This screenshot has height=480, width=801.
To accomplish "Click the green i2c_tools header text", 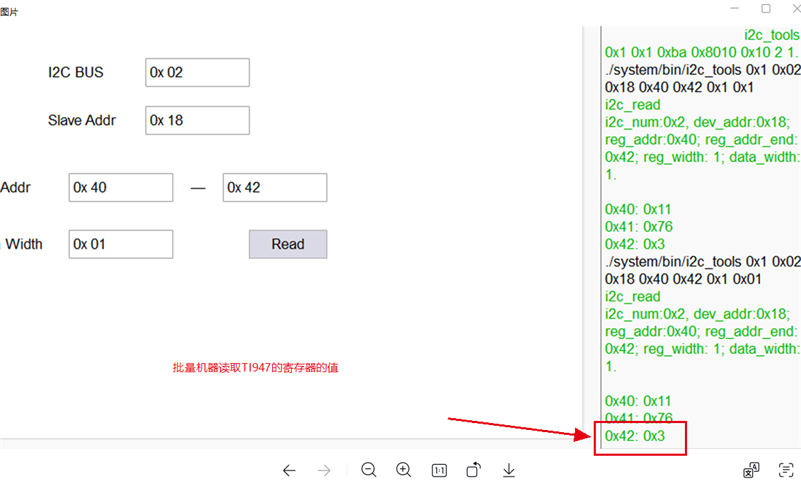I will tap(771, 35).
